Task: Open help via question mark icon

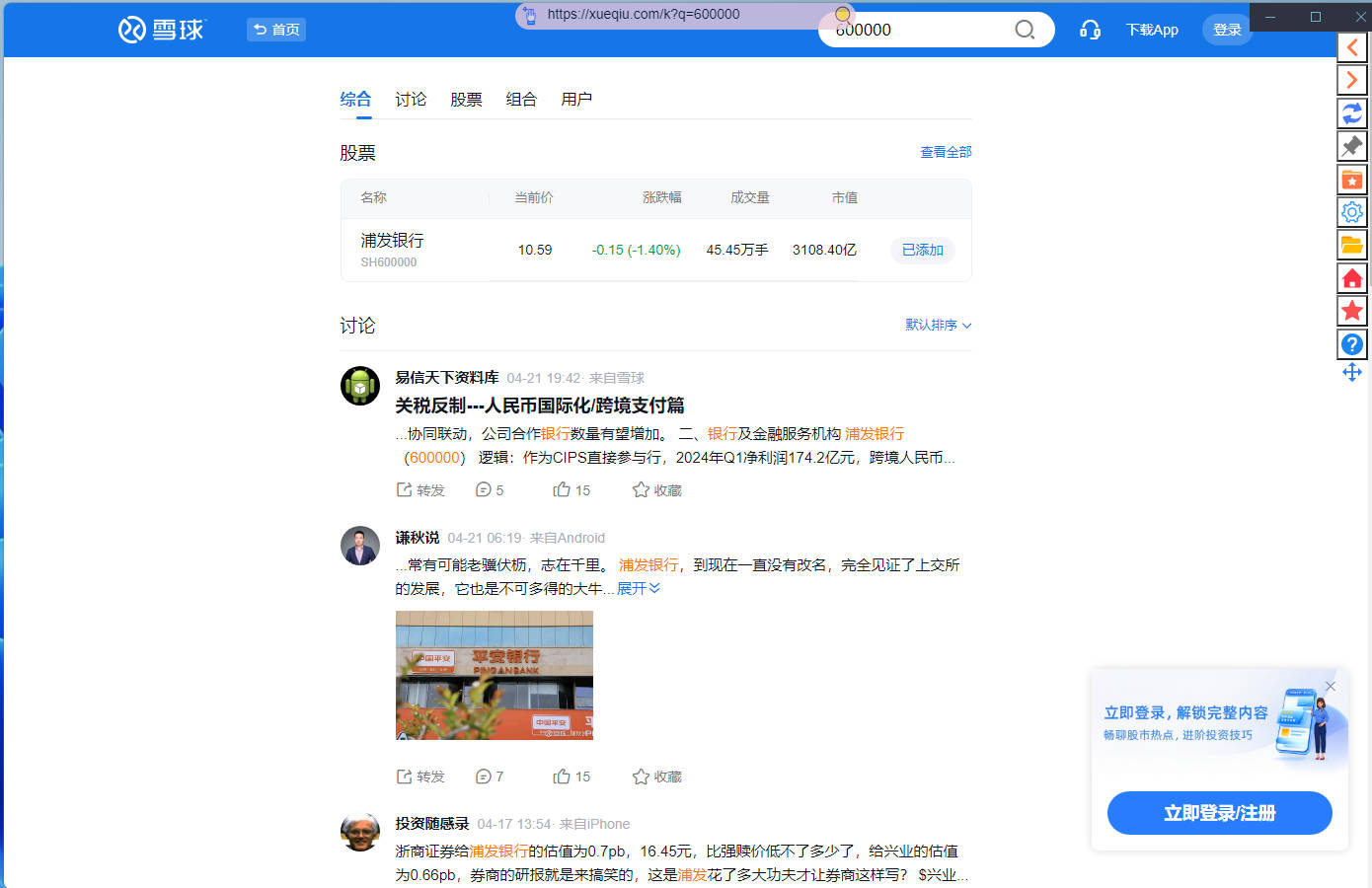Action: (1351, 343)
